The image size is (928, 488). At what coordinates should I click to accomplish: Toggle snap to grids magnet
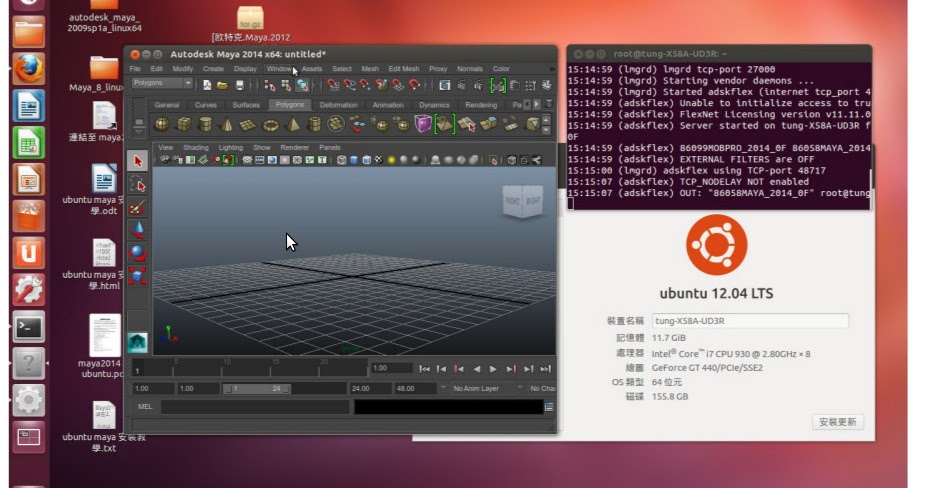[x=333, y=86]
